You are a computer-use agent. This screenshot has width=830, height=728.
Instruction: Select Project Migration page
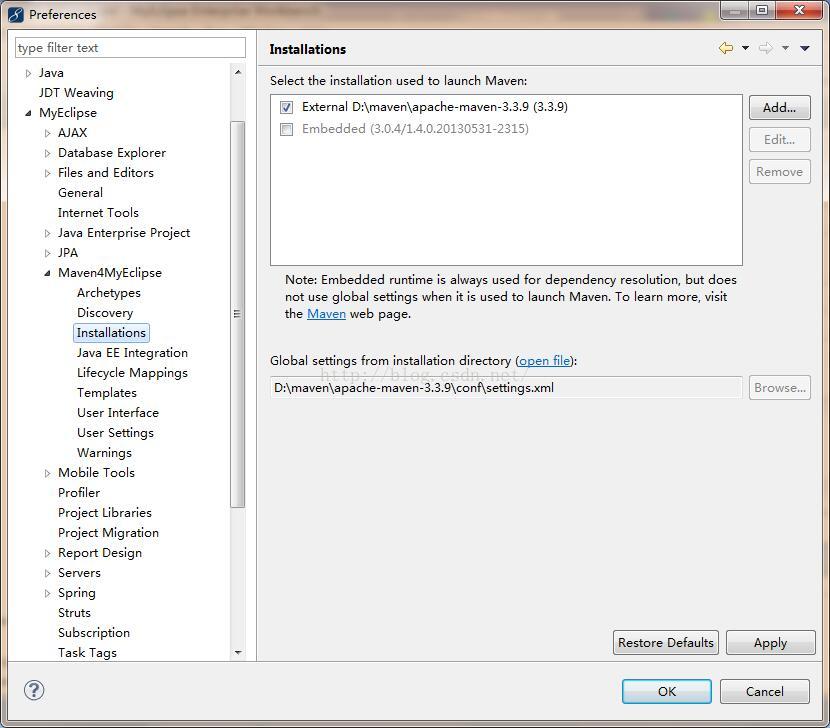109,533
